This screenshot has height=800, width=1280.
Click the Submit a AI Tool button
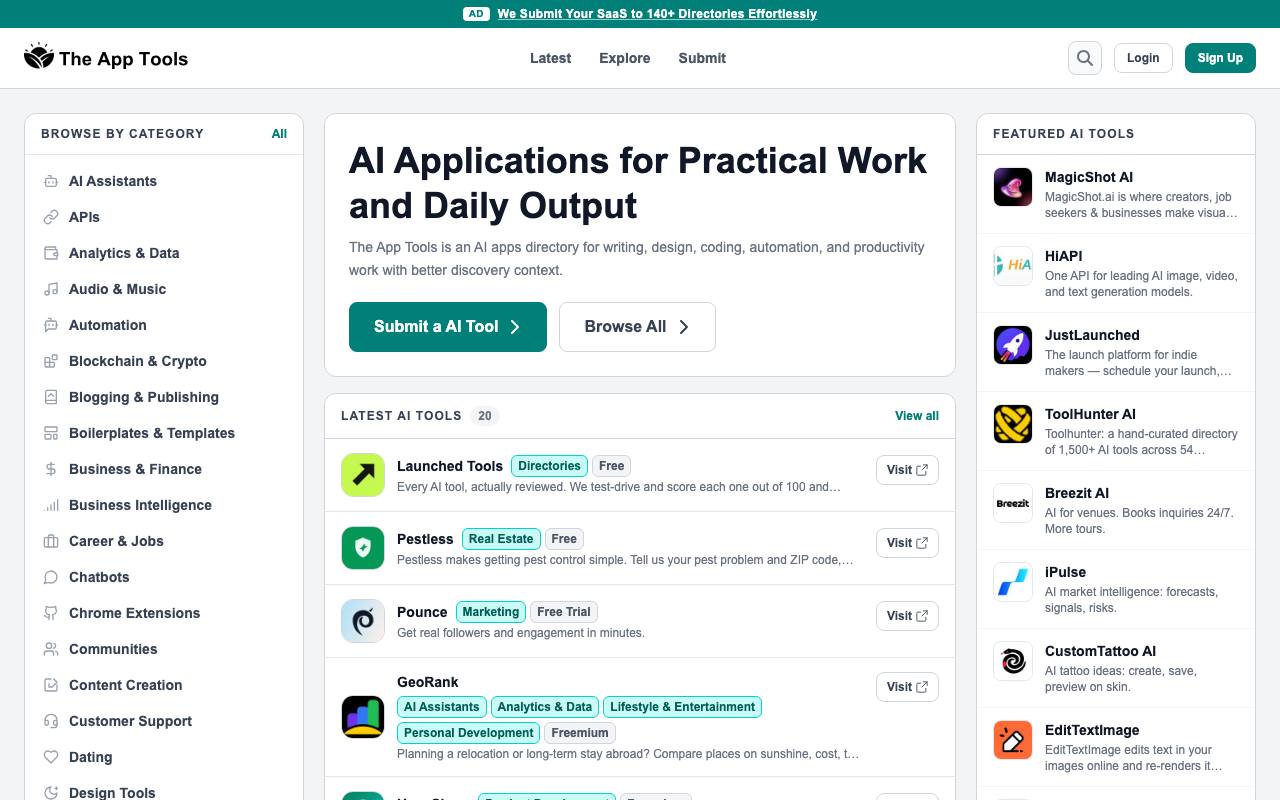[448, 327]
